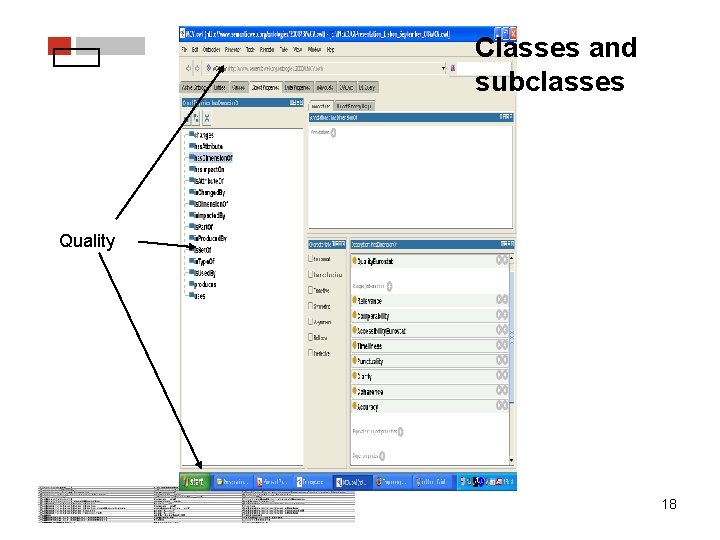Image resolution: width=720 pixels, height=540 pixels.
Task: Click the Coherence range class
Action: click(x=370, y=392)
